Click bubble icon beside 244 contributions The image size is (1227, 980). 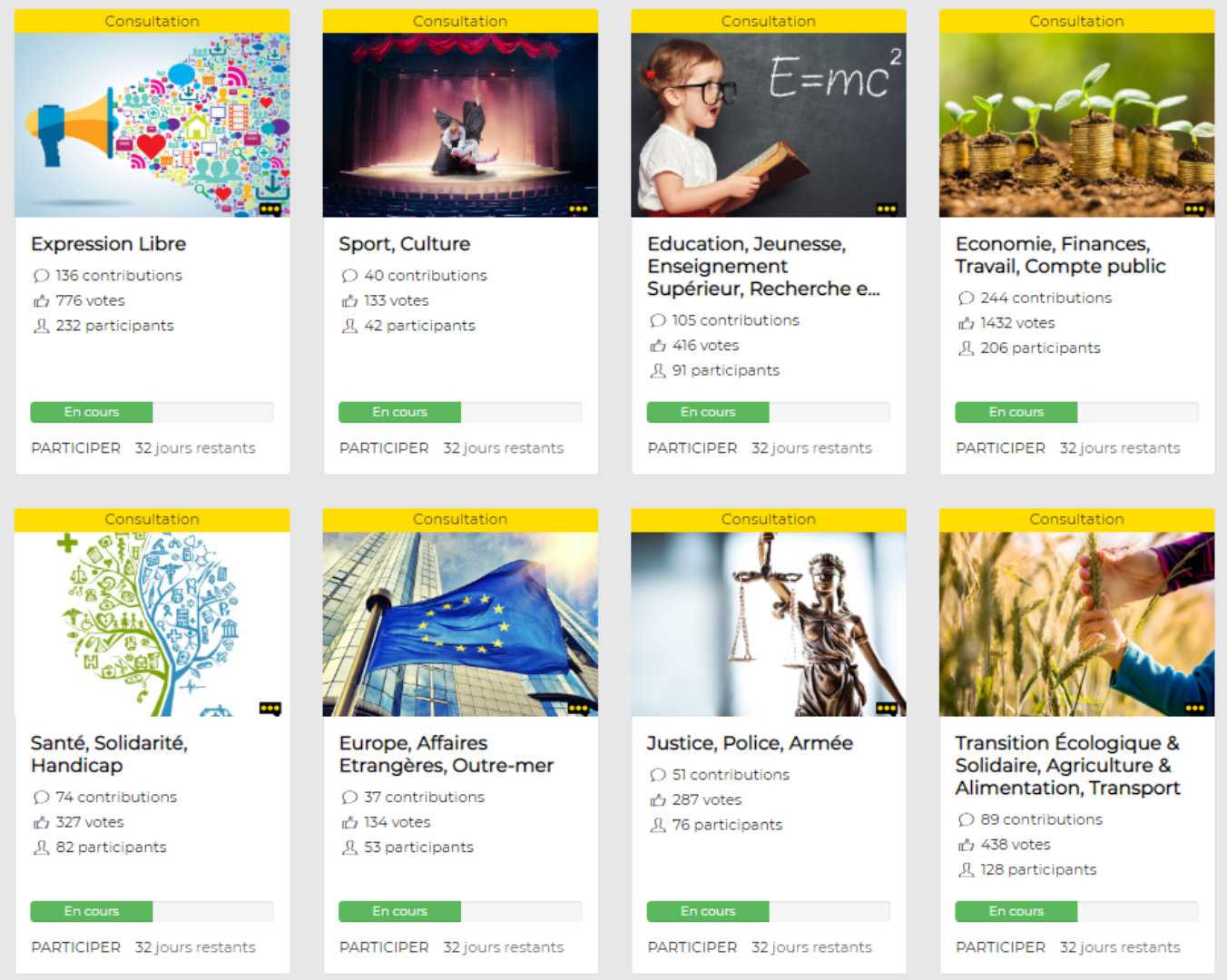(x=967, y=298)
